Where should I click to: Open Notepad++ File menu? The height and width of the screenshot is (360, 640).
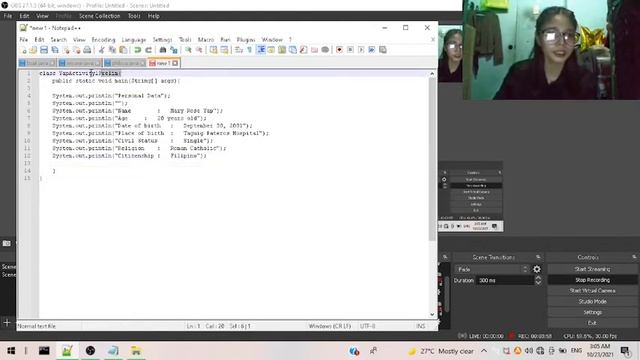pos(24,40)
